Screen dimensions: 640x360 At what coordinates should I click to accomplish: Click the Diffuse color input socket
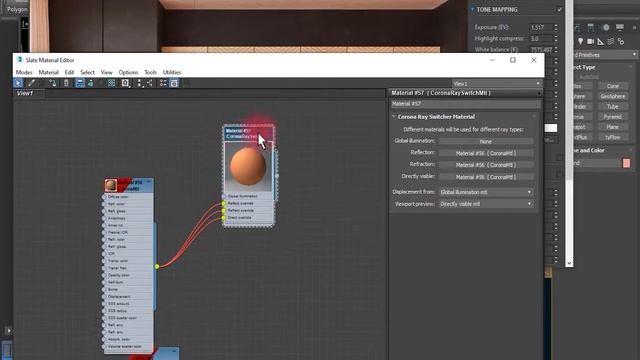pyautogui.click(x=104, y=197)
